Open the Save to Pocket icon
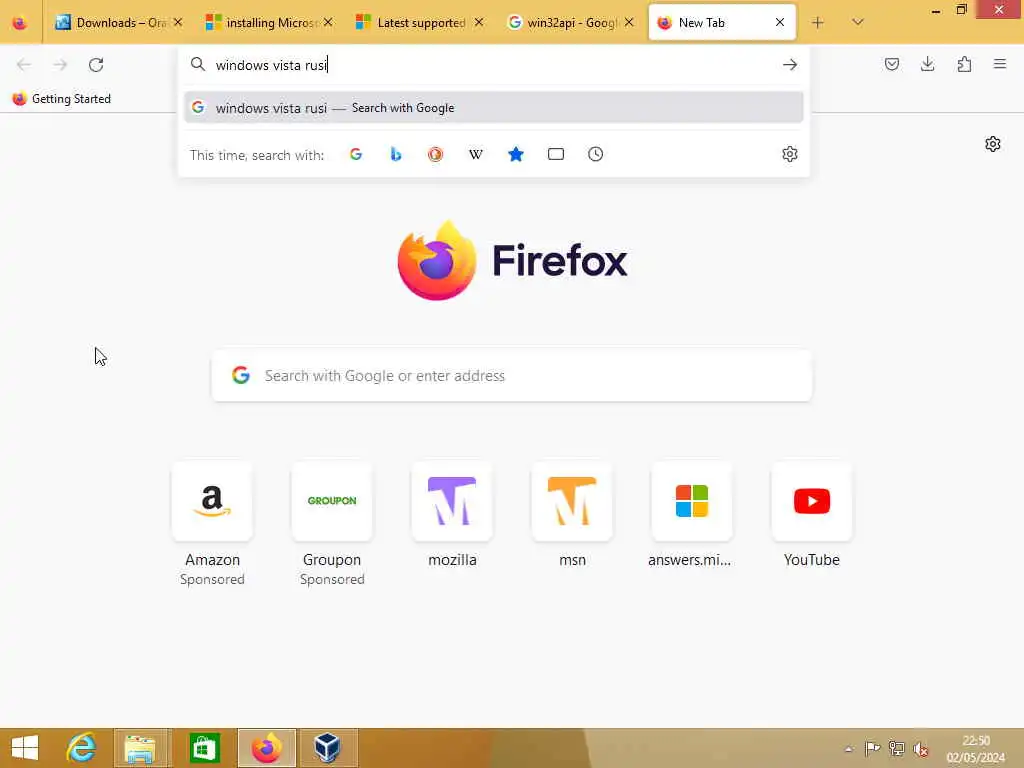The width and height of the screenshot is (1024, 768). click(x=891, y=64)
